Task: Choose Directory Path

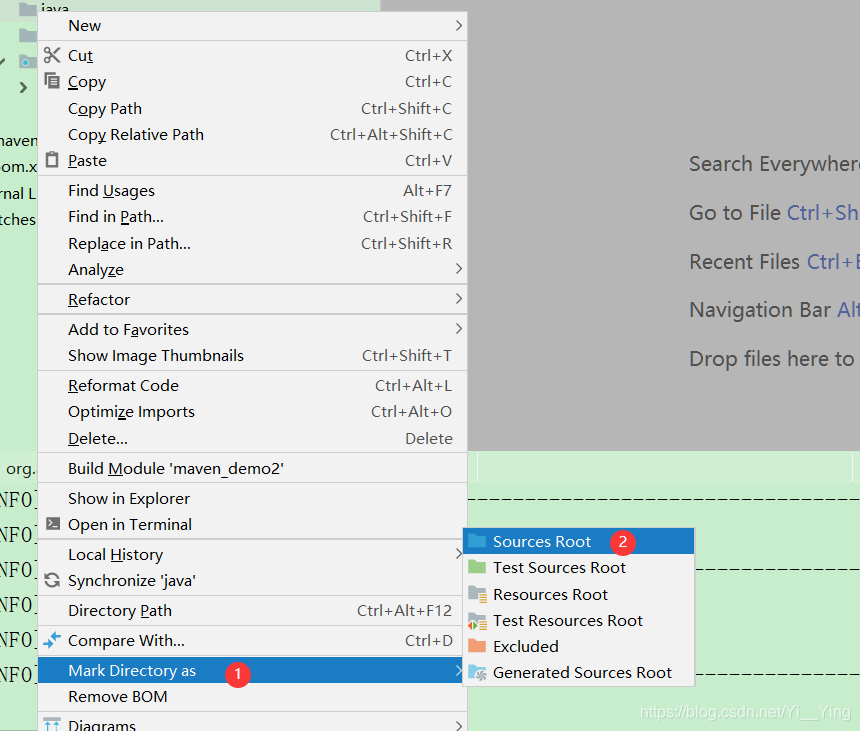Action: [252, 610]
